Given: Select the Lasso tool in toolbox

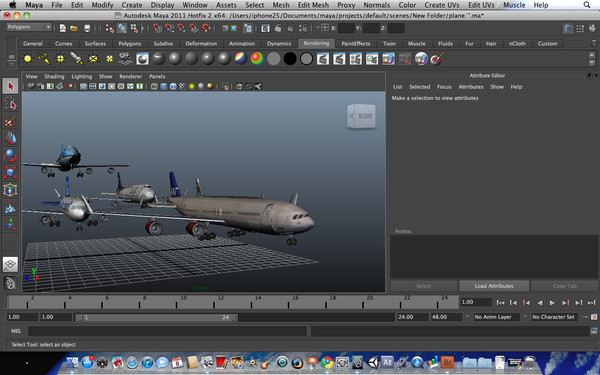Looking at the screenshot, I should pos(10,104).
